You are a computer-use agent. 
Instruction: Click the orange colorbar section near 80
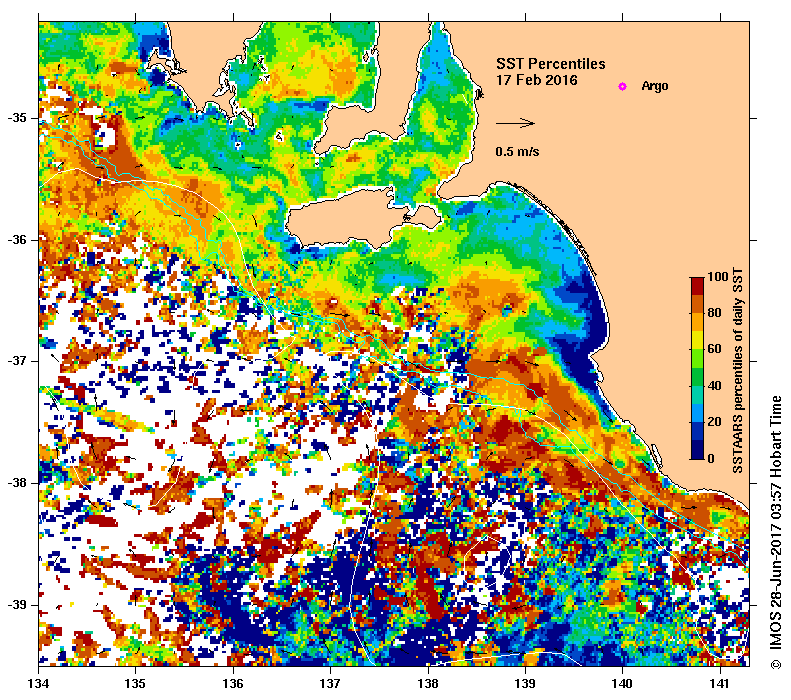[x=697, y=313]
